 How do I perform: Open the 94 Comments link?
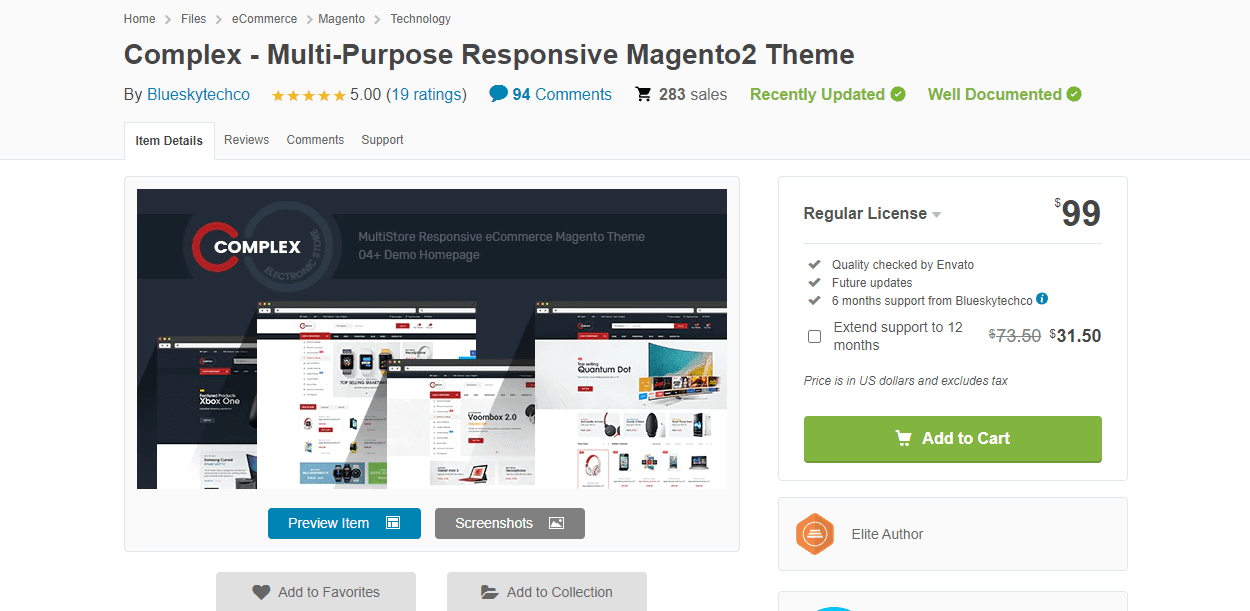pyautogui.click(x=562, y=95)
